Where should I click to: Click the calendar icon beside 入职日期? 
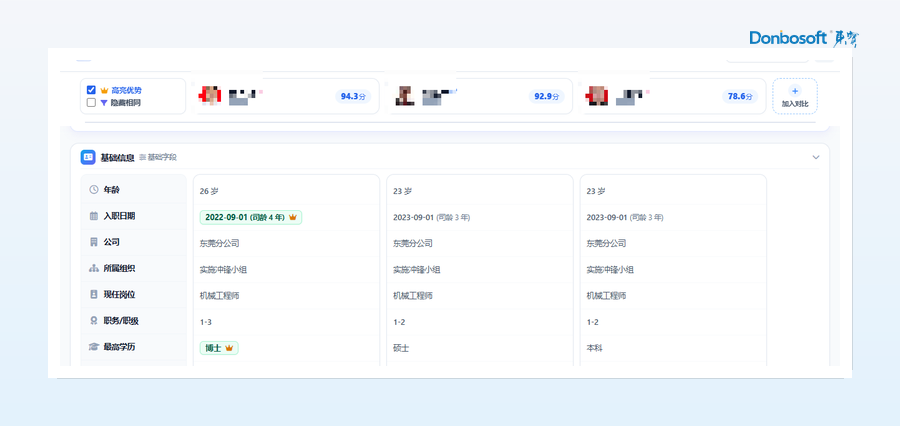(x=94, y=216)
